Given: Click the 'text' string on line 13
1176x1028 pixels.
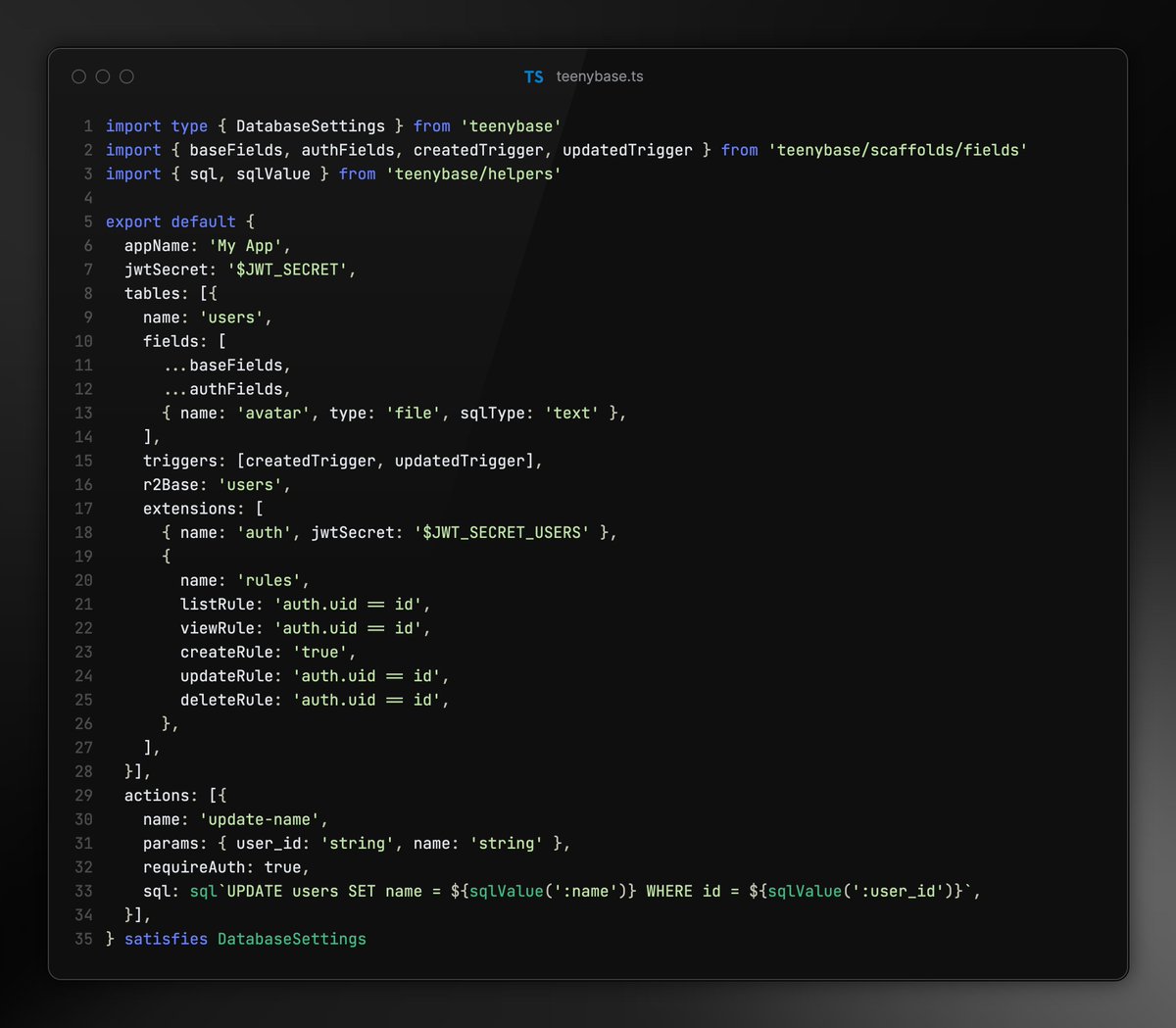Looking at the screenshot, I should tap(571, 413).
